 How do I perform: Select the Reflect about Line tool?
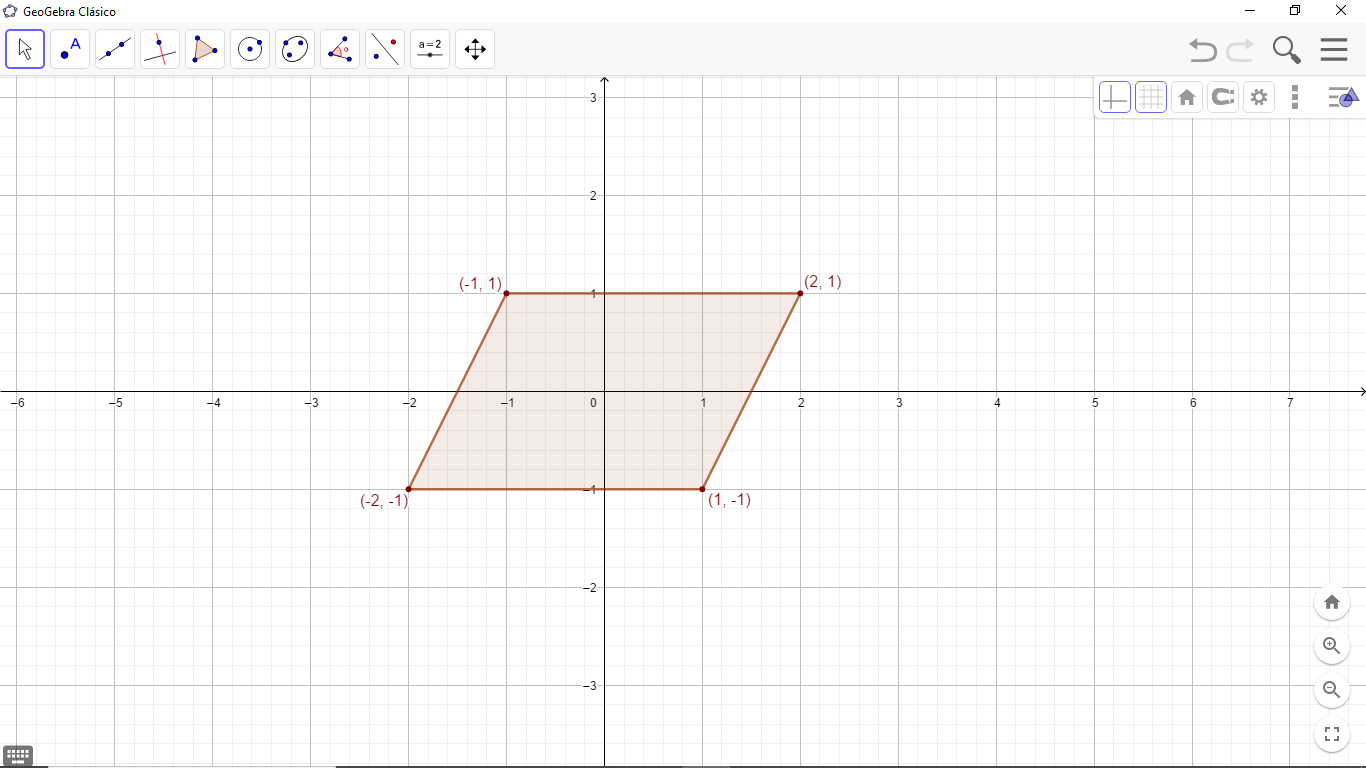[x=385, y=49]
